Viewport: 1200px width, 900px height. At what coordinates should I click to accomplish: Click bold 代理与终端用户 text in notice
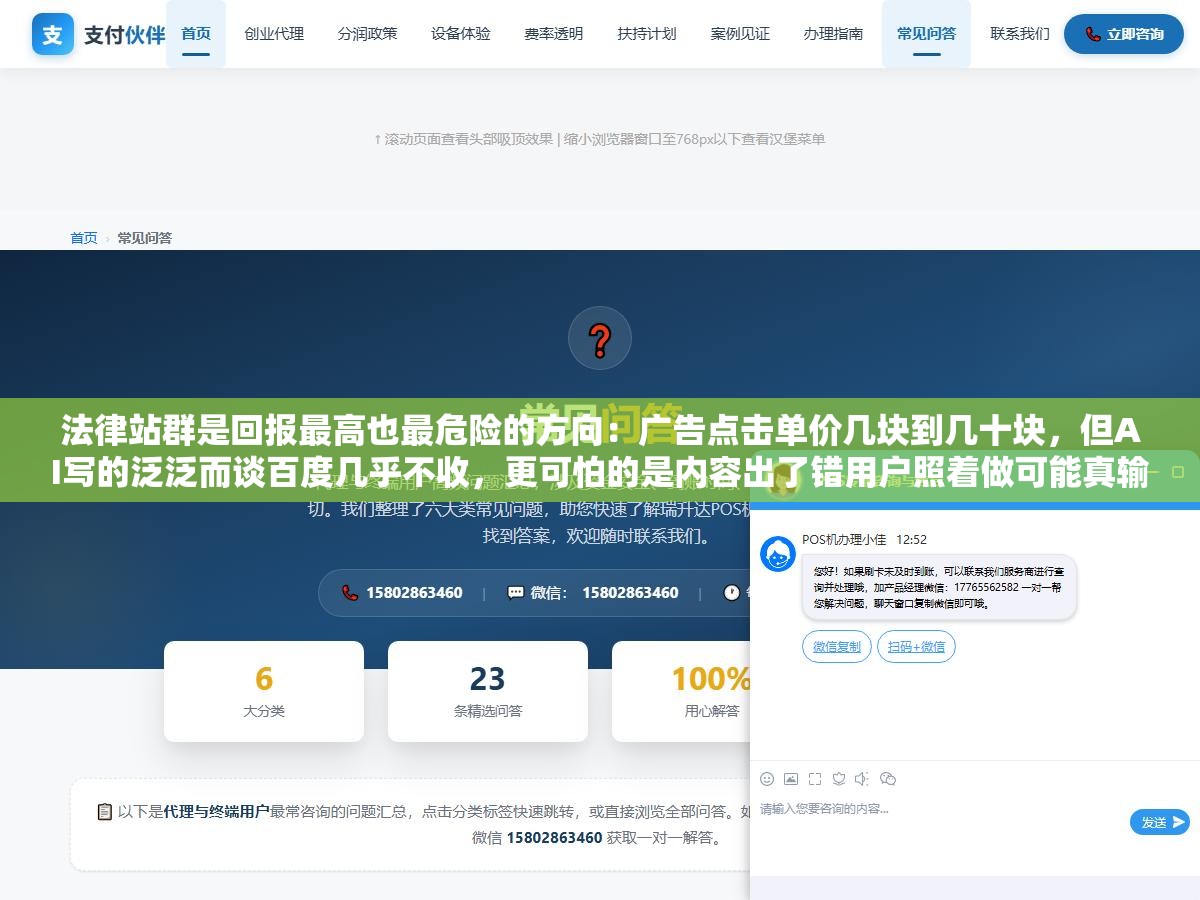(x=217, y=812)
